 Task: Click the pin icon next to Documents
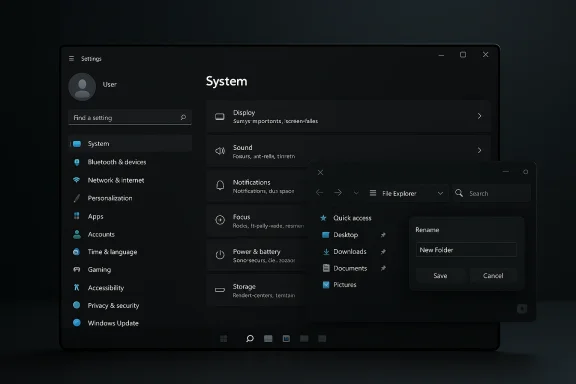383,268
